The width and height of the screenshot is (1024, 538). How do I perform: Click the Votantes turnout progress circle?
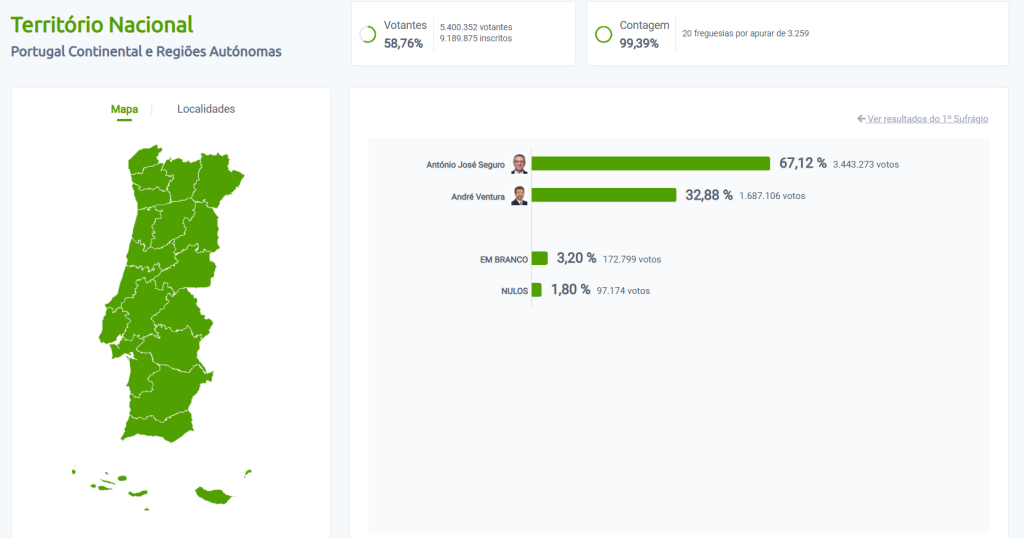click(x=367, y=34)
